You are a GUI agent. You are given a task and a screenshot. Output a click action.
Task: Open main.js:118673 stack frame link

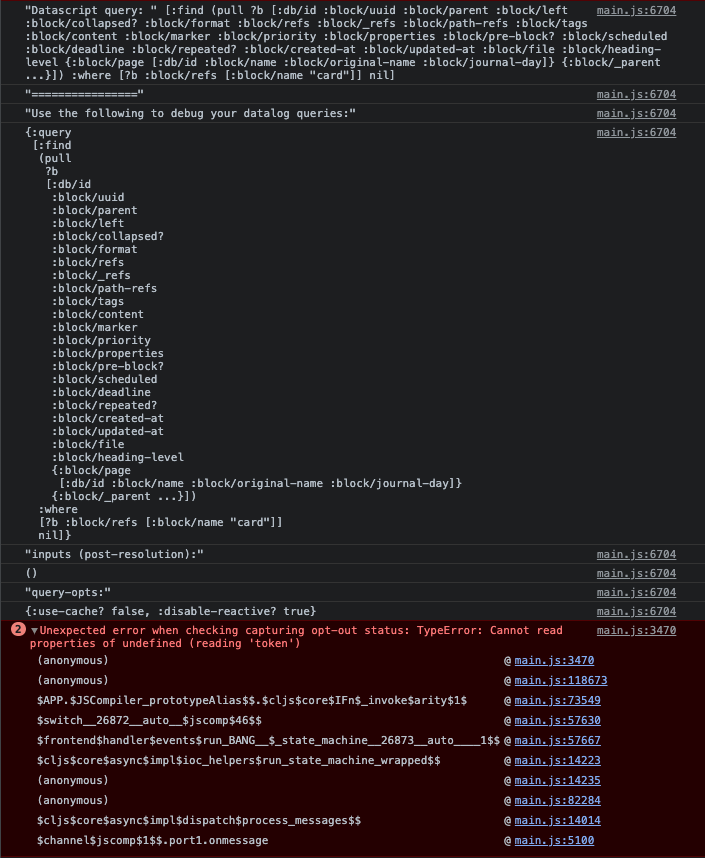[559, 680]
